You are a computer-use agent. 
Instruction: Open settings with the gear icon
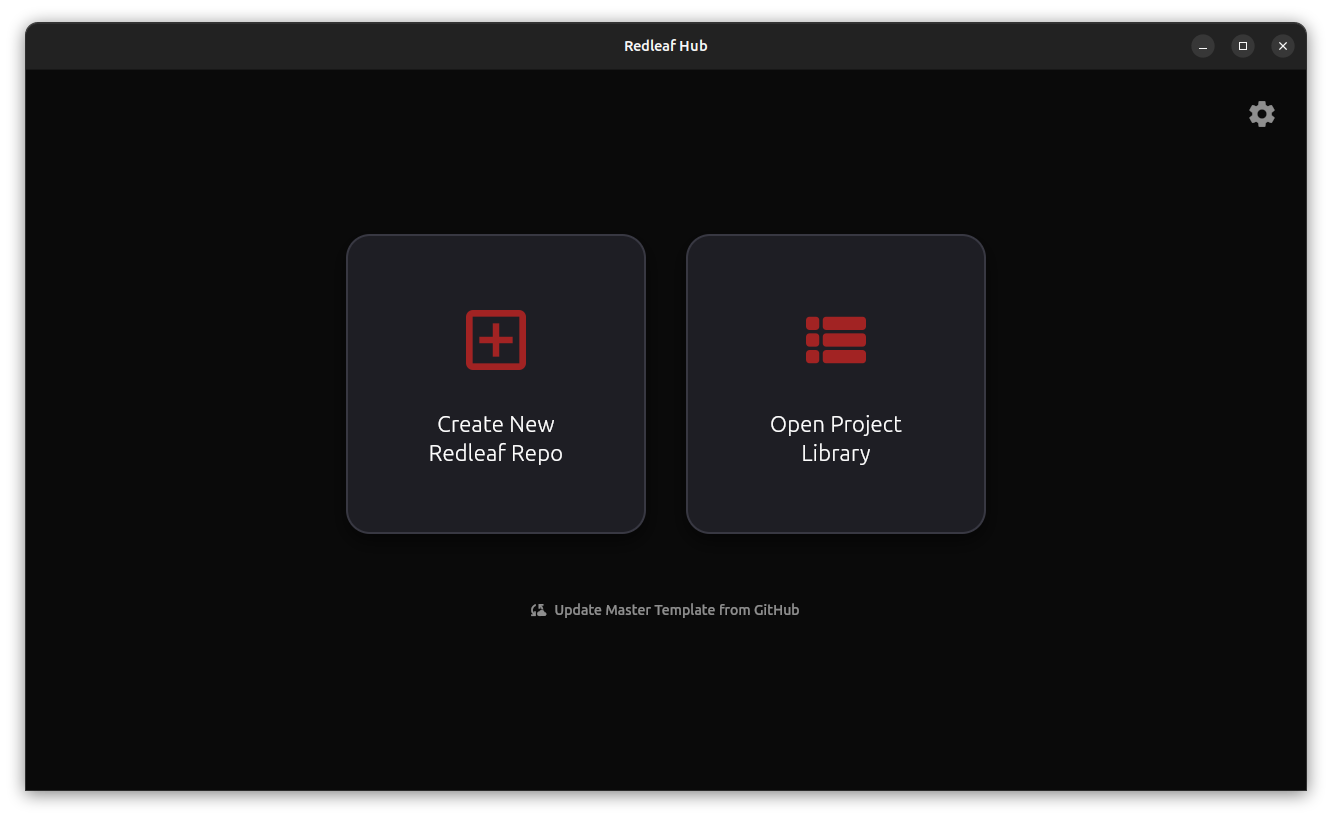pyautogui.click(x=1262, y=114)
